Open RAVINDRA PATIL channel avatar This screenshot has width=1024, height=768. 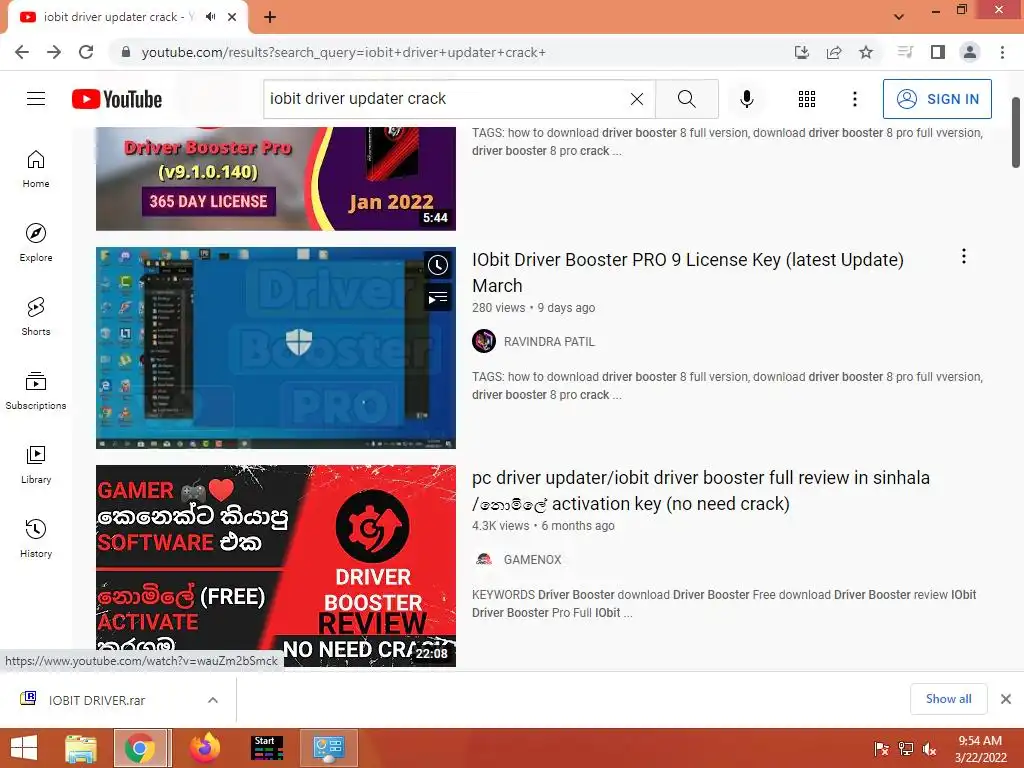pos(484,341)
